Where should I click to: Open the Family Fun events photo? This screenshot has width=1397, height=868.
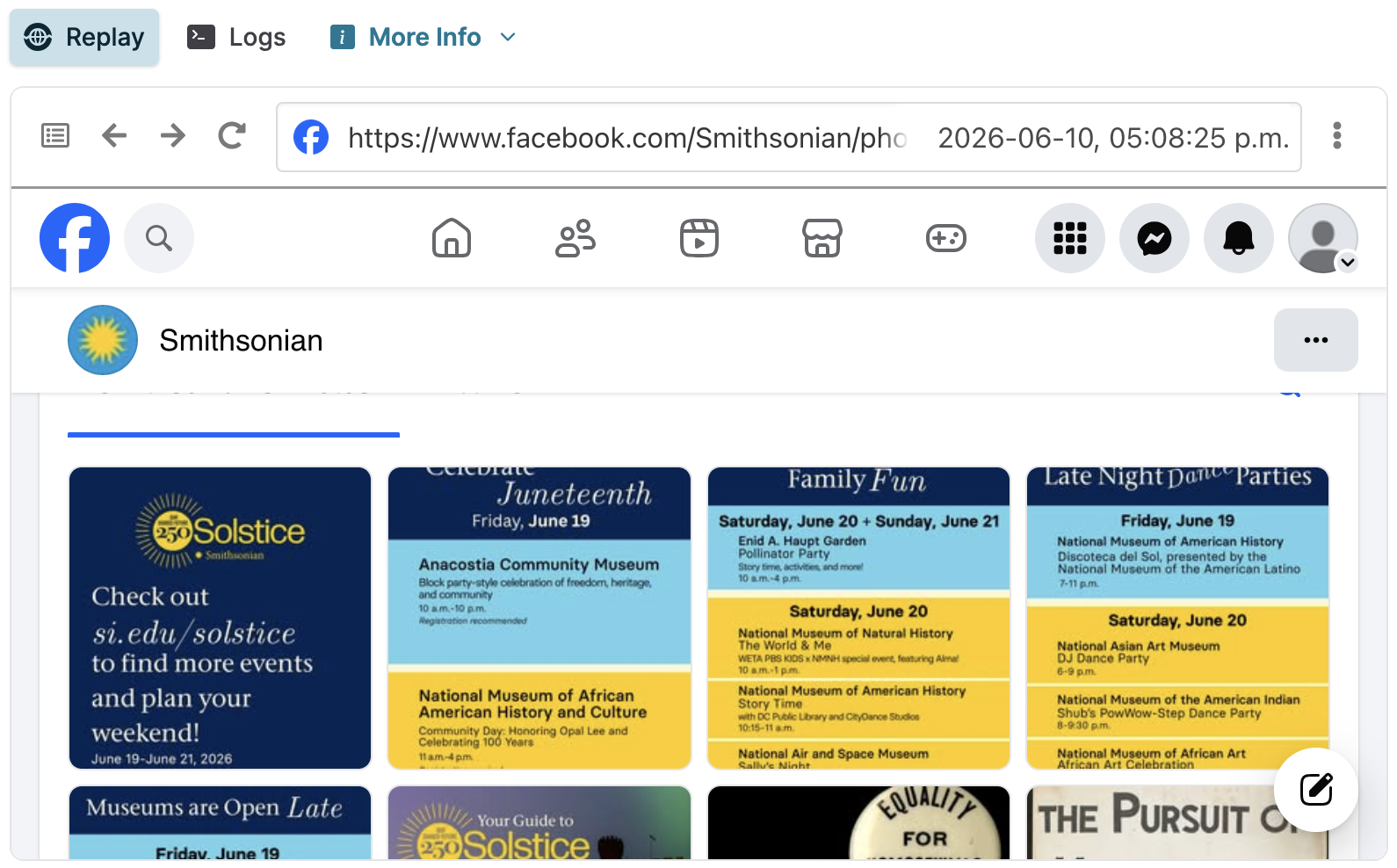[x=859, y=618]
